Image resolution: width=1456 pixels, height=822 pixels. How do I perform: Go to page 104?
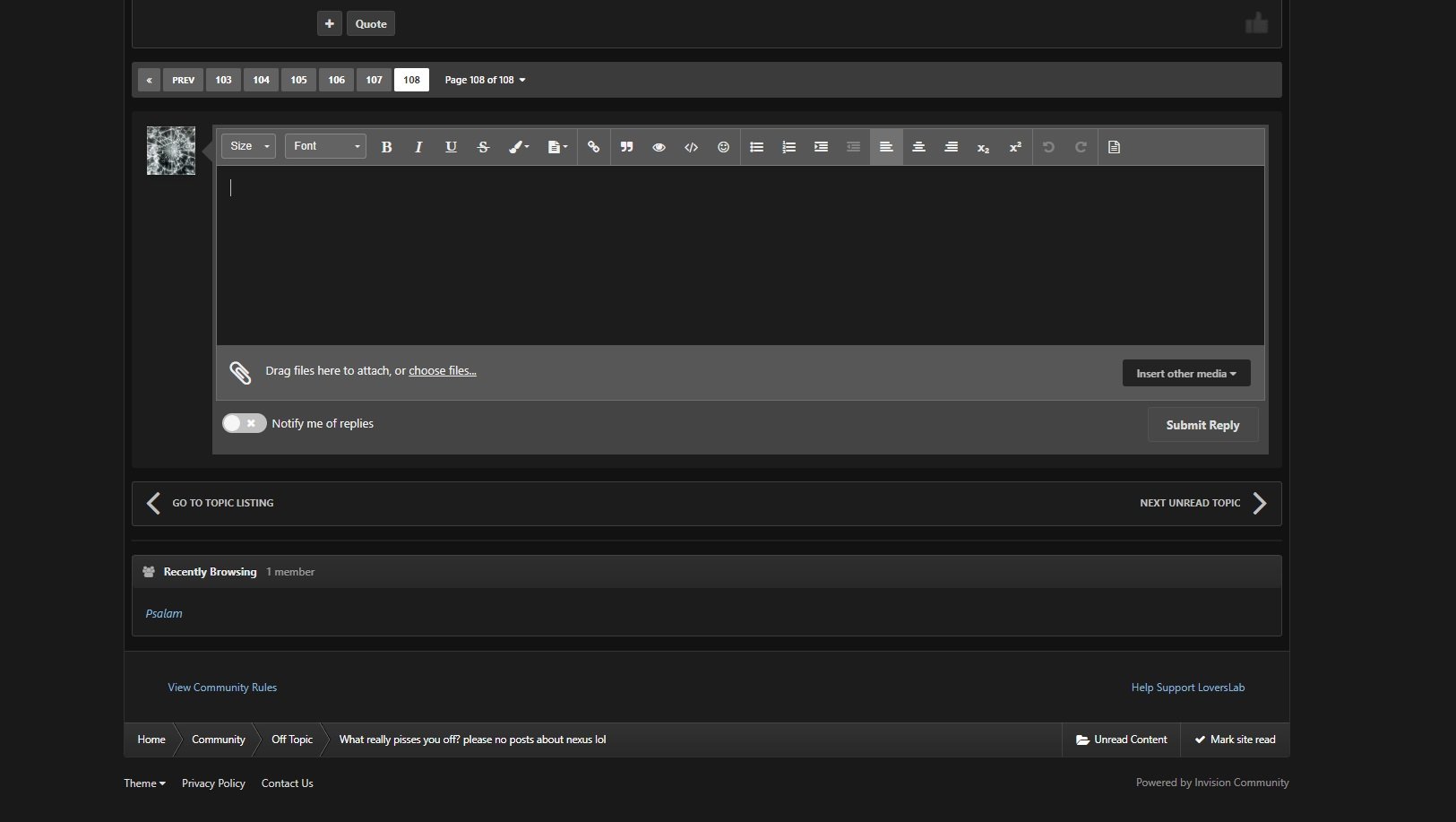pyautogui.click(x=261, y=80)
